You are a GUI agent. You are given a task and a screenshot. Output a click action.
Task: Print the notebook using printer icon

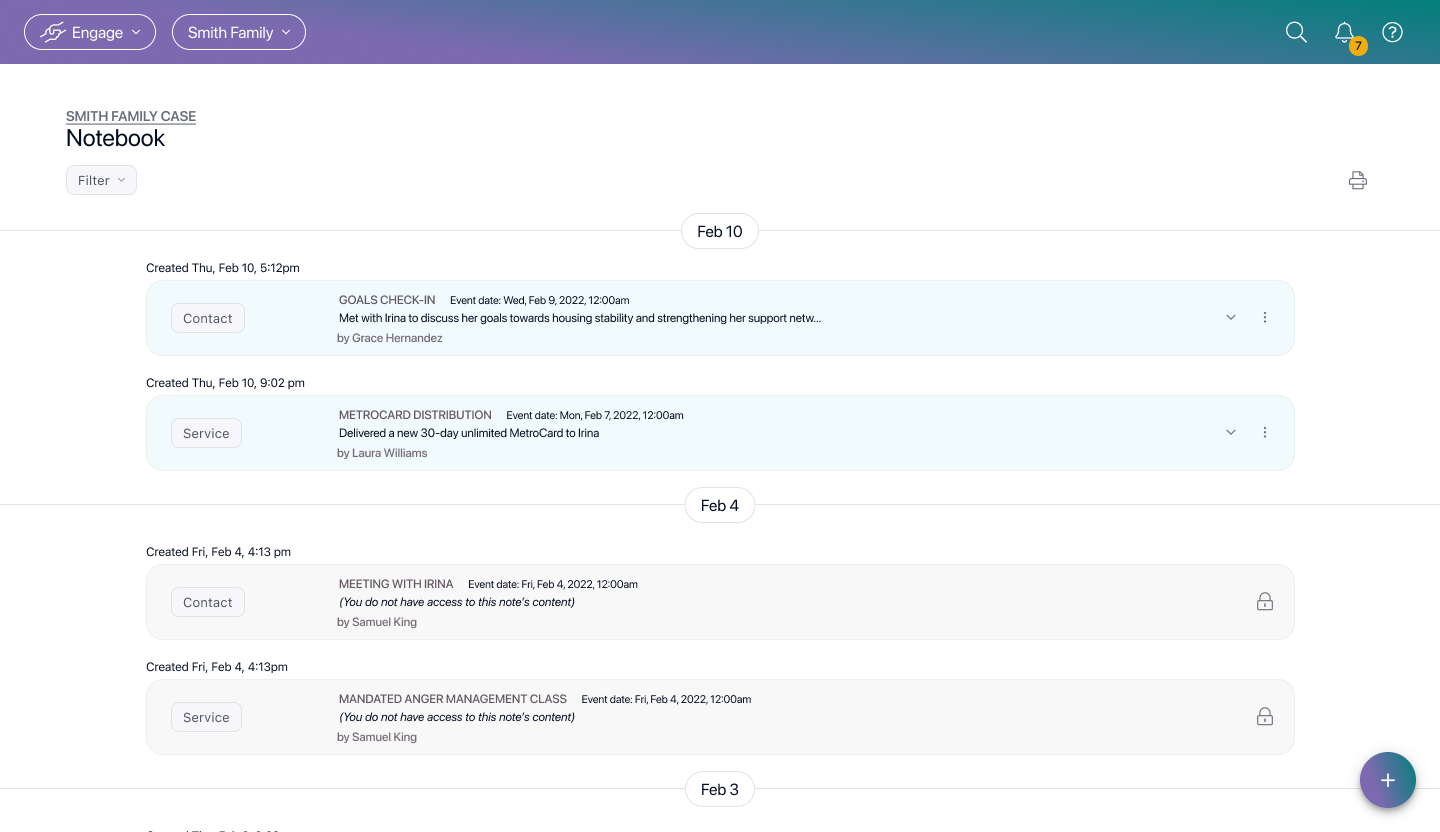(x=1357, y=180)
